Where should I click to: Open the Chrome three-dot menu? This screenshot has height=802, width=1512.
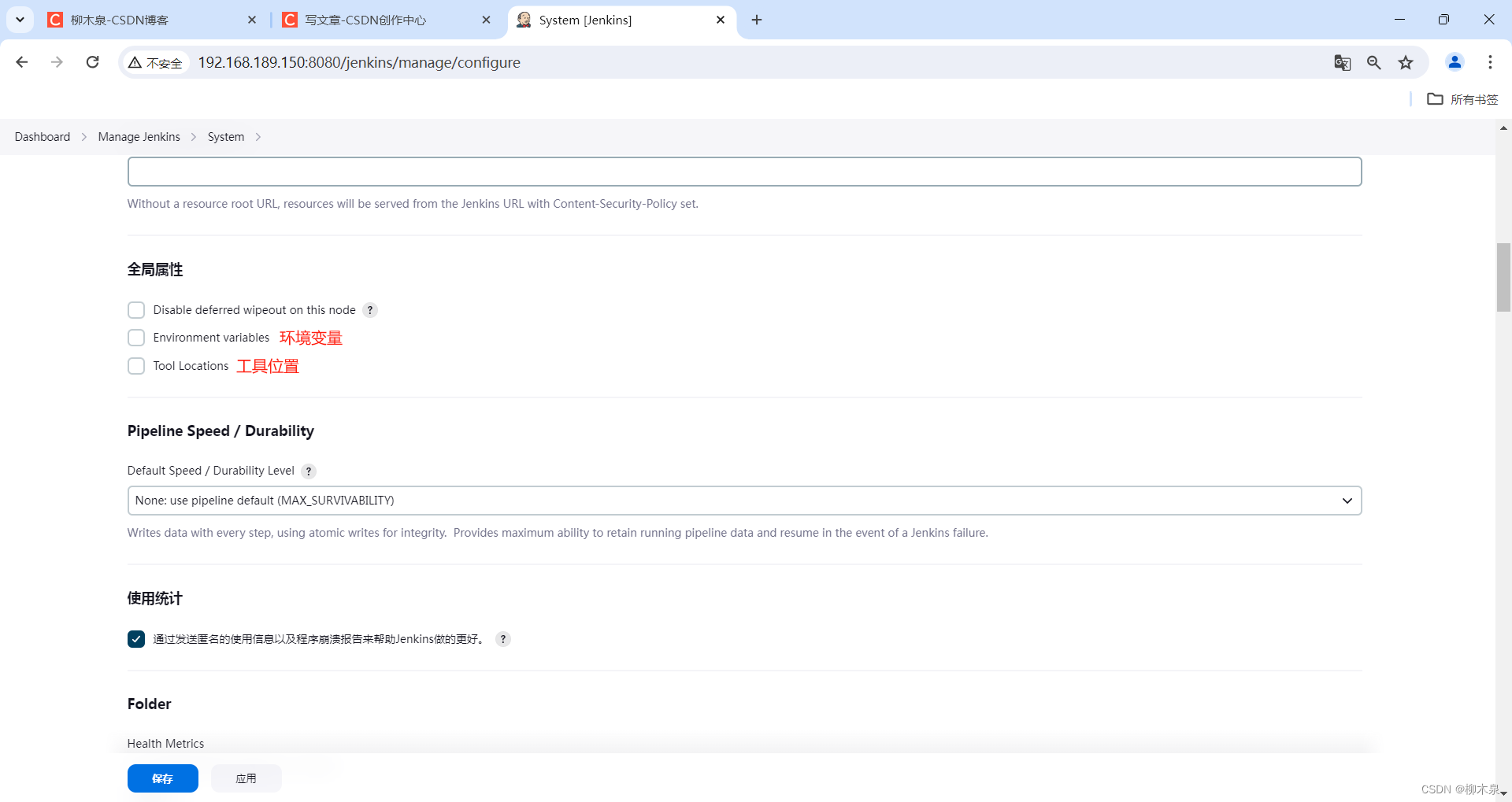pos(1490,62)
